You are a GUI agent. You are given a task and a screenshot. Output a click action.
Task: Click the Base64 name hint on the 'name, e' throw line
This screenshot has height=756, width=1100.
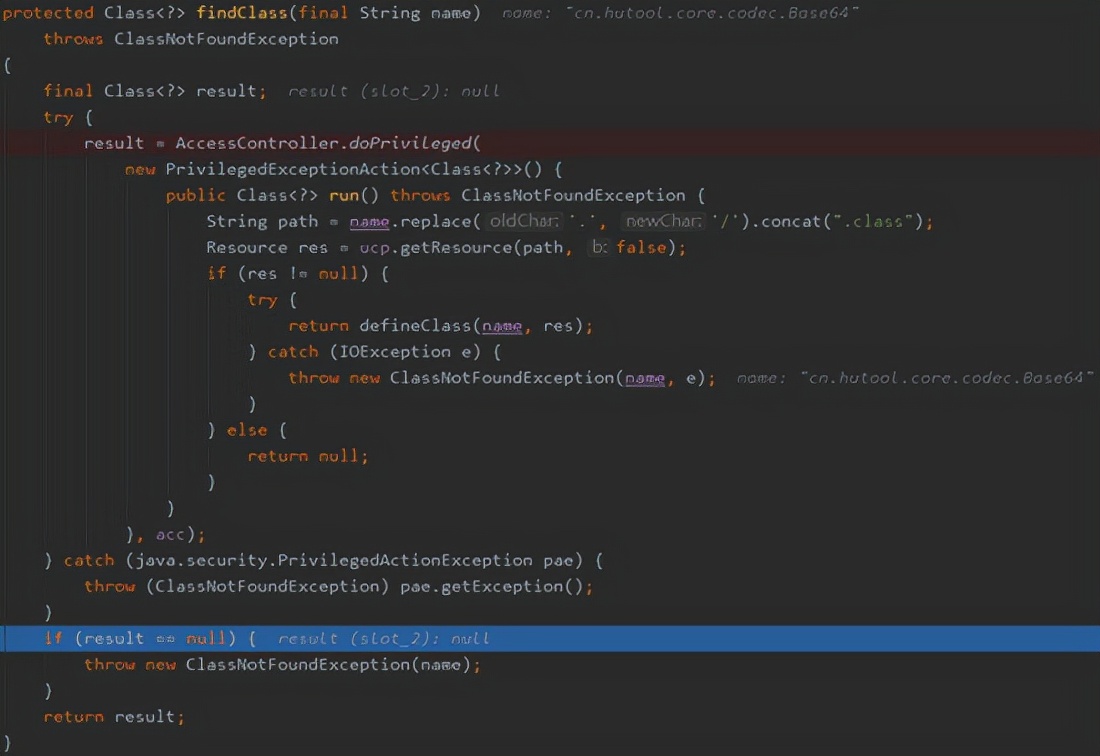[x=915, y=378]
